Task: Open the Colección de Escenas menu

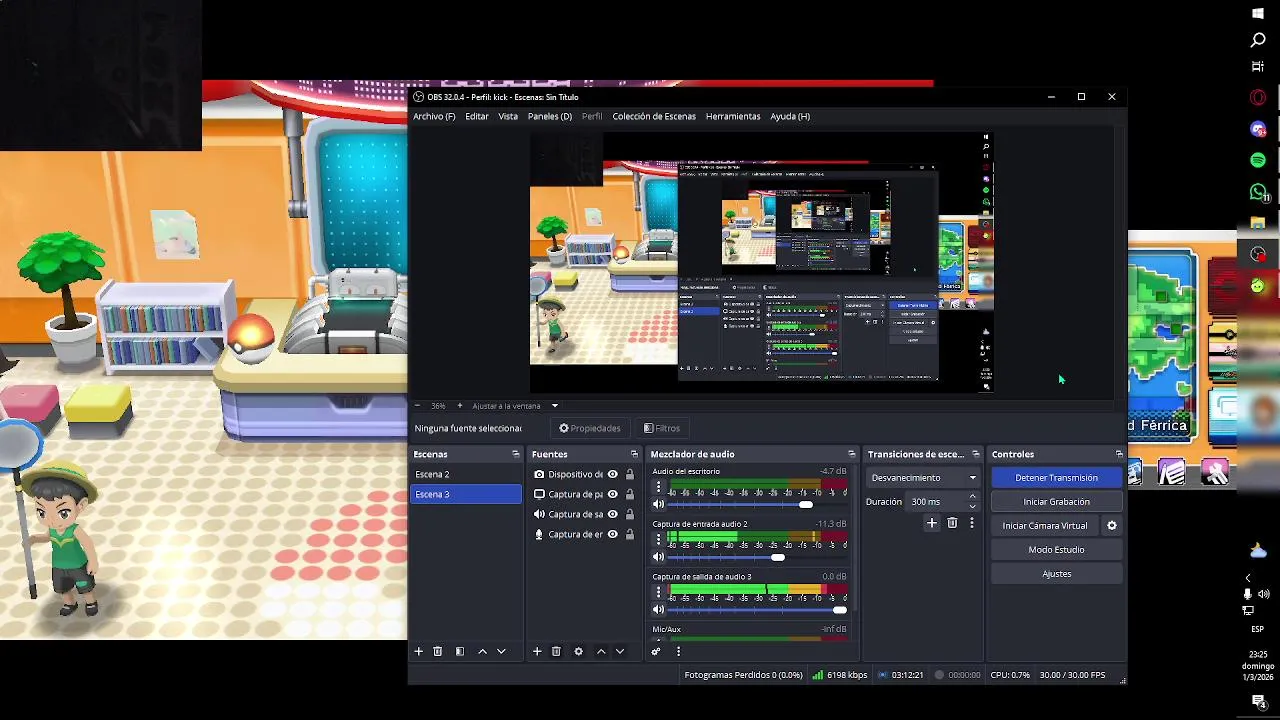Action: [654, 116]
